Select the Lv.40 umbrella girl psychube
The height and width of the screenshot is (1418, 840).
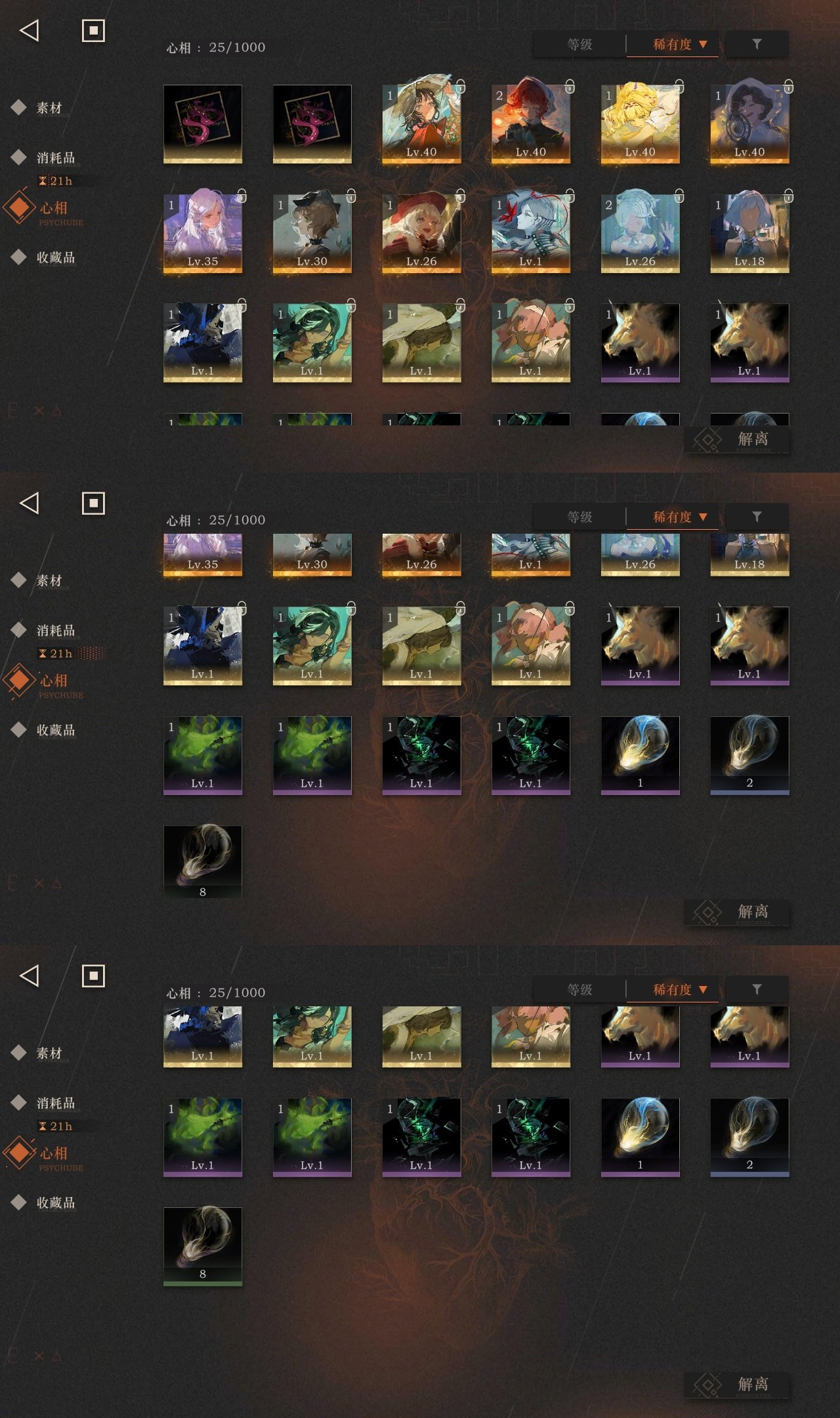[421, 123]
